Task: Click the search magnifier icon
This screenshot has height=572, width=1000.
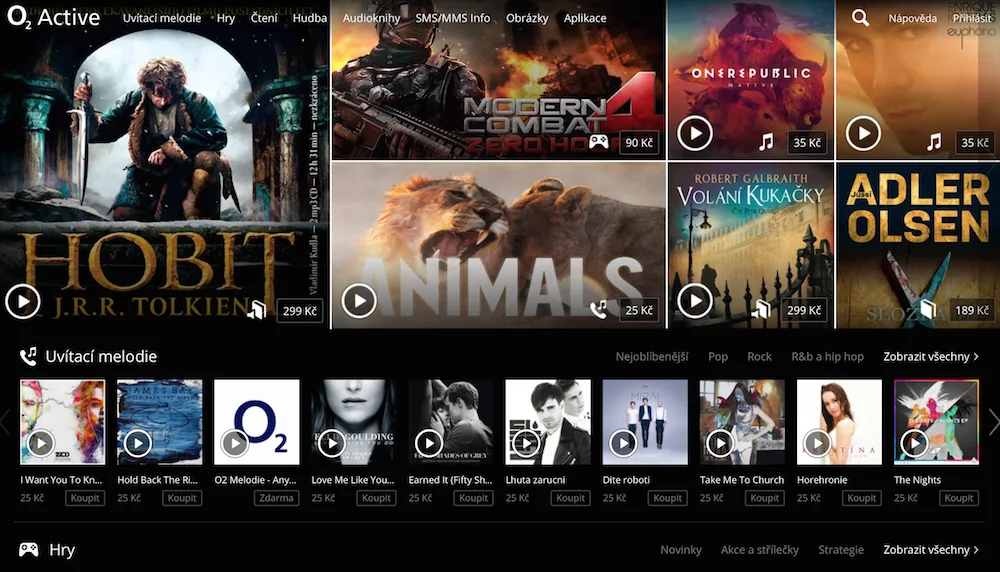Action: pyautogui.click(x=860, y=18)
